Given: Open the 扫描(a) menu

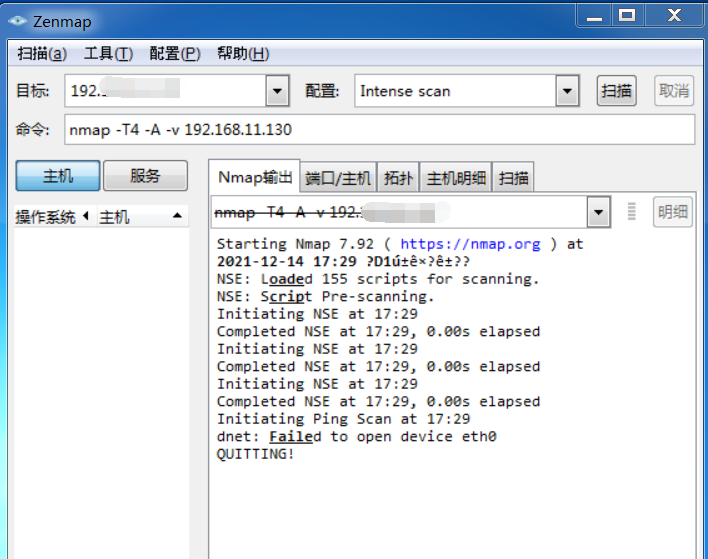Looking at the screenshot, I should [42, 54].
